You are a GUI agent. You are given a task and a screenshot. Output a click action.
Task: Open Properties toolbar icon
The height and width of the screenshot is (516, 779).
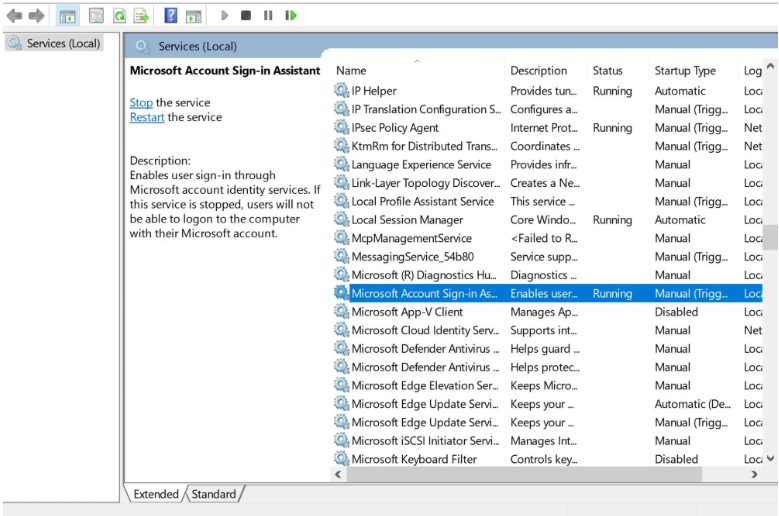point(96,16)
